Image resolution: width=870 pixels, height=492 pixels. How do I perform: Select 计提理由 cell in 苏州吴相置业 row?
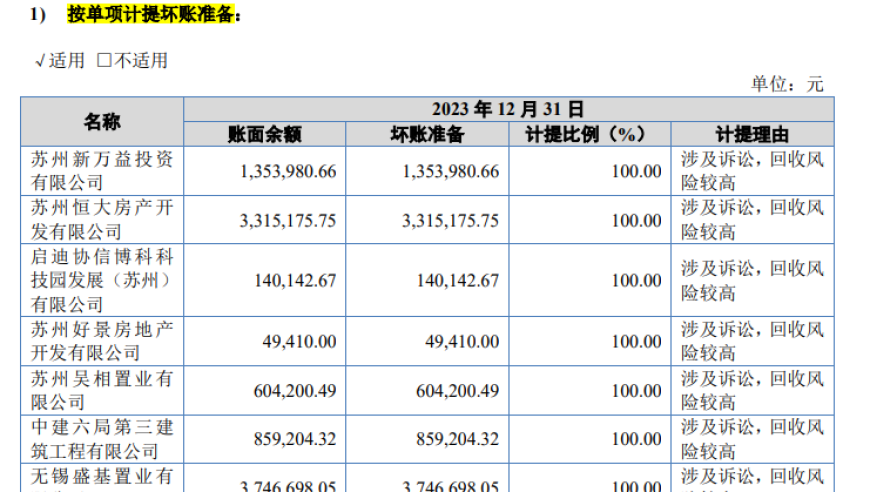751,391
